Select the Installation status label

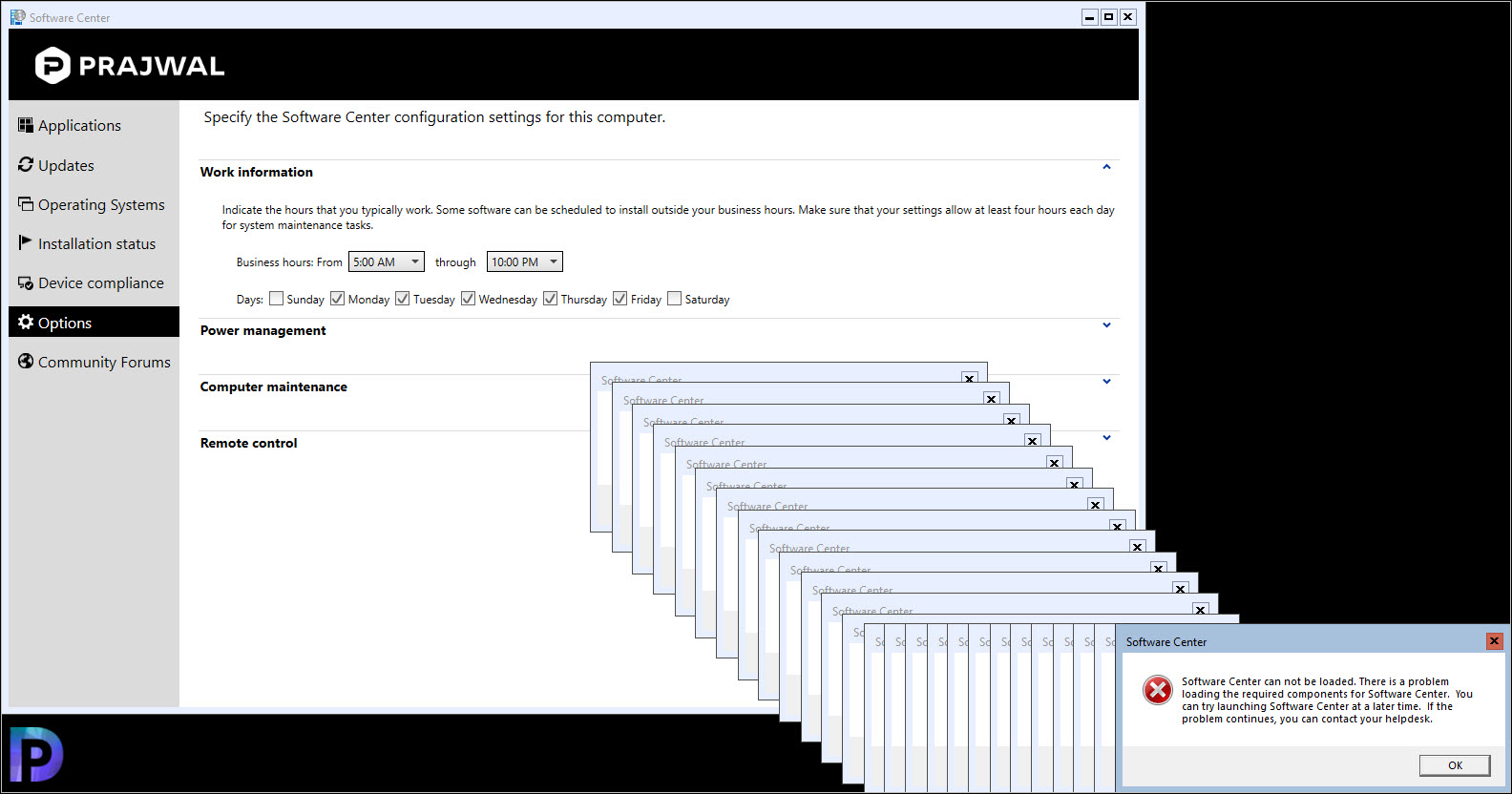pyautogui.click(x=96, y=244)
